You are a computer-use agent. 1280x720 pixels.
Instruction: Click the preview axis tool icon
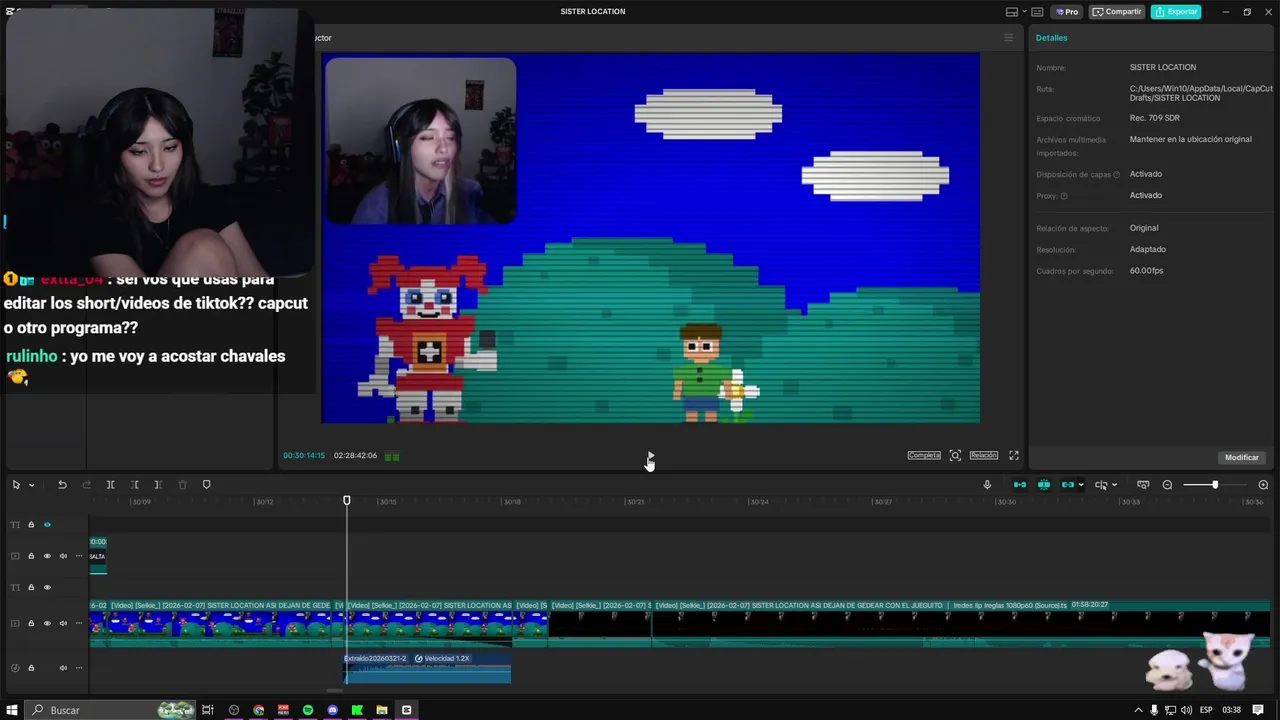pyautogui.click(x=1101, y=485)
